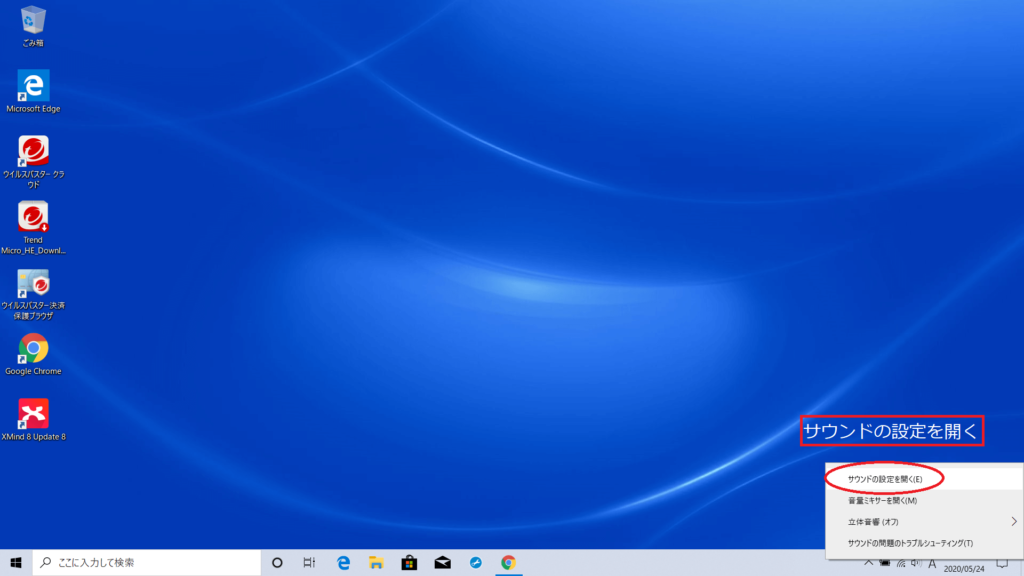Expand the 立体音響 submenu arrow

[1014, 522]
